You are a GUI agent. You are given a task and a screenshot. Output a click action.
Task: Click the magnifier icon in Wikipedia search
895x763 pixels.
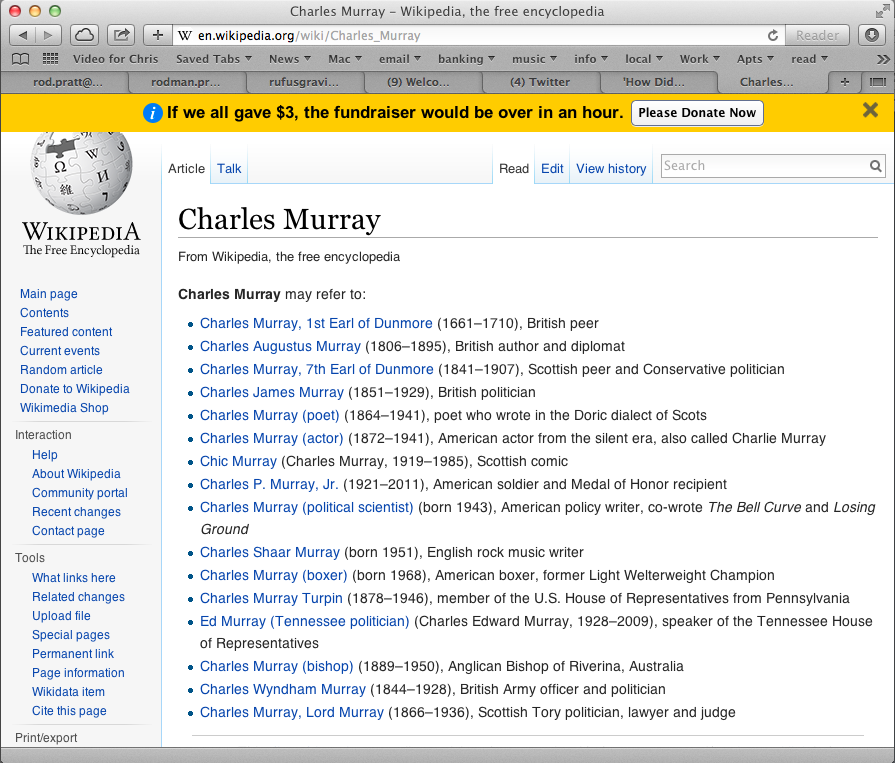coord(875,166)
